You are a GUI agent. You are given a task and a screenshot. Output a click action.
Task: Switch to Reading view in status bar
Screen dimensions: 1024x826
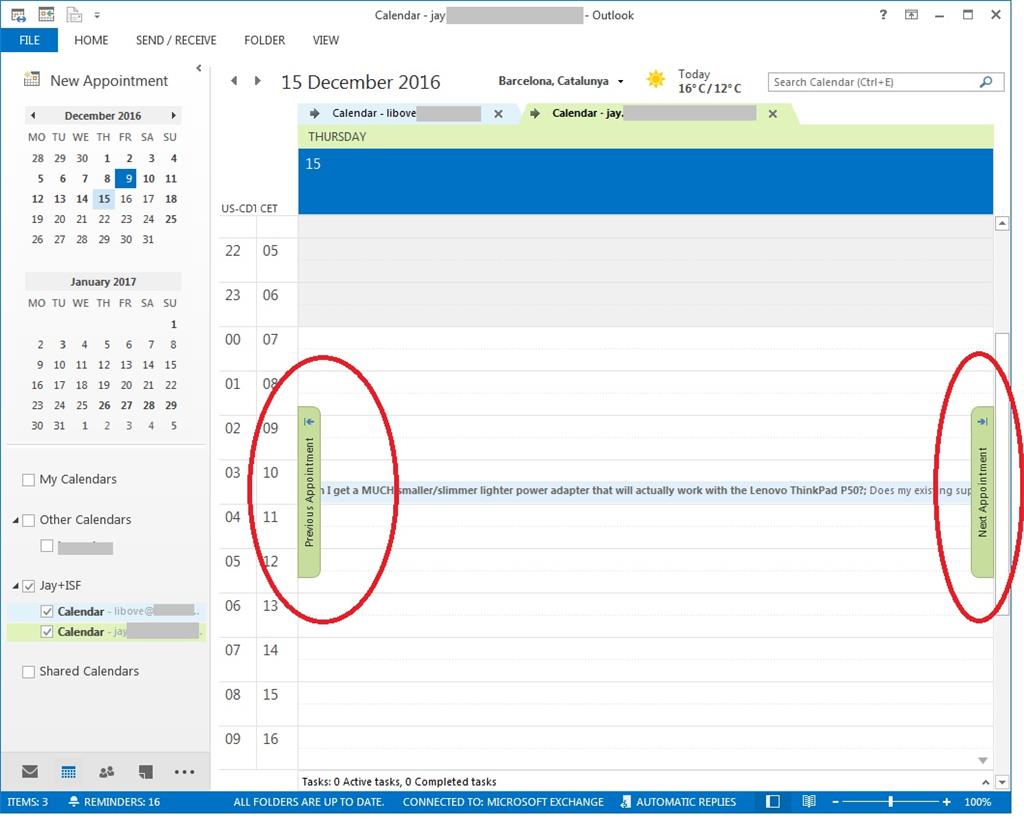[x=808, y=802]
